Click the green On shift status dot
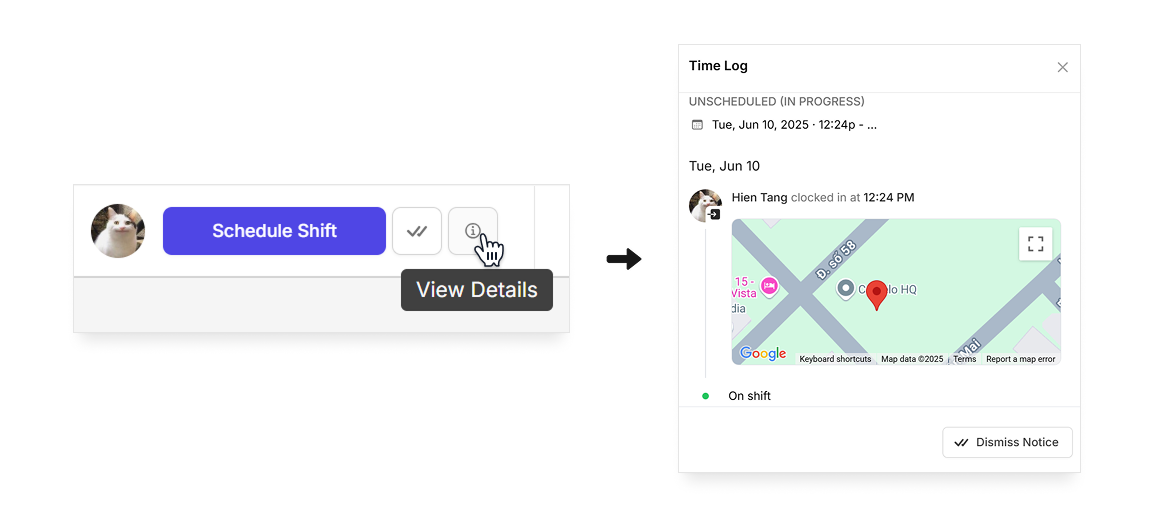Image resolution: width=1154 pixels, height=518 pixels. (x=705, y=396)
